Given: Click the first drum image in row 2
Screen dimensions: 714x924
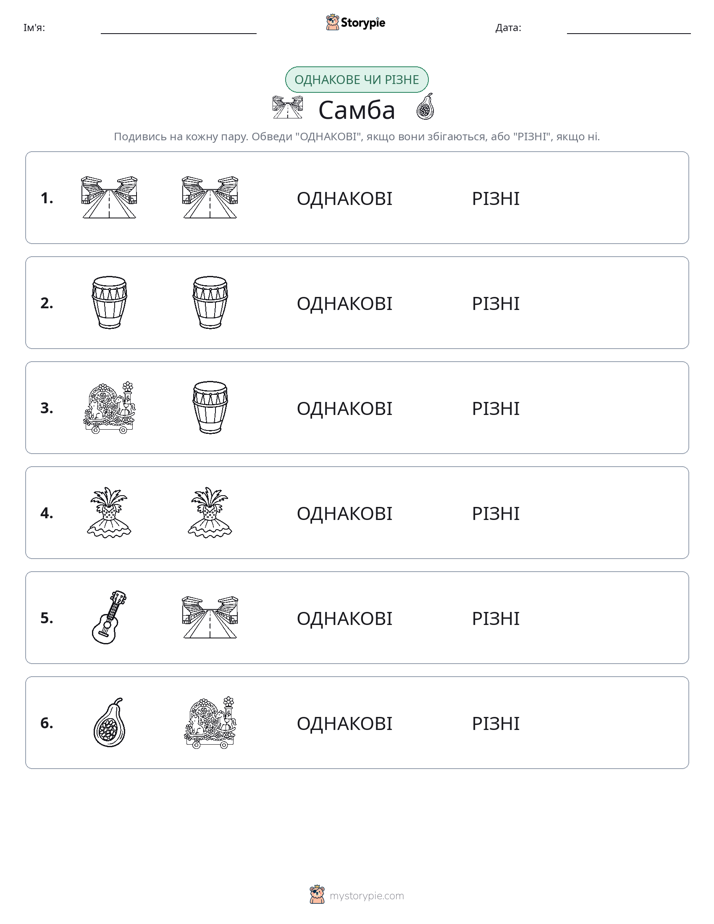Looking at the screenshot, I should tap(110, 303).
